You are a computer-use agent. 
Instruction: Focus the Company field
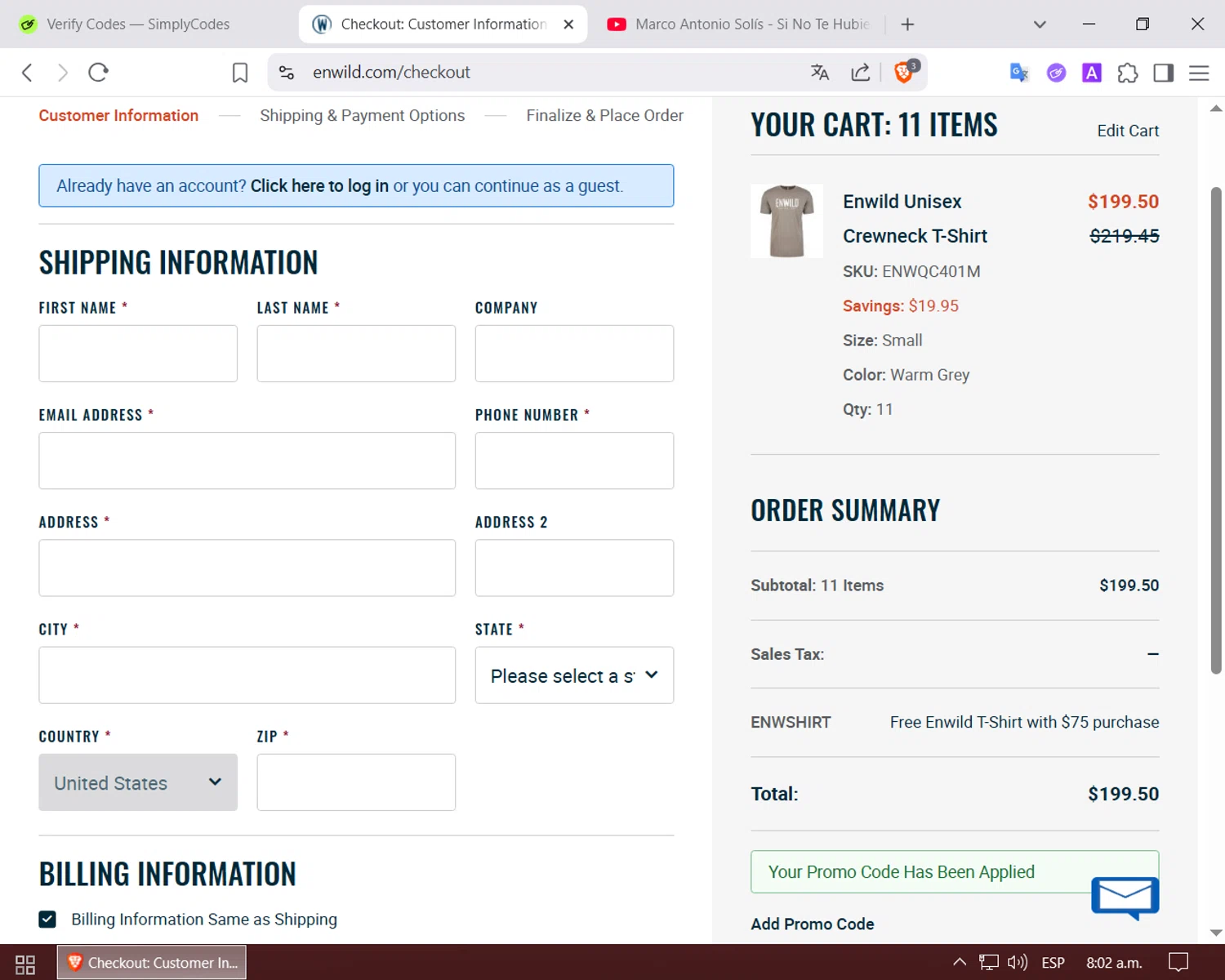coord(574,354)
